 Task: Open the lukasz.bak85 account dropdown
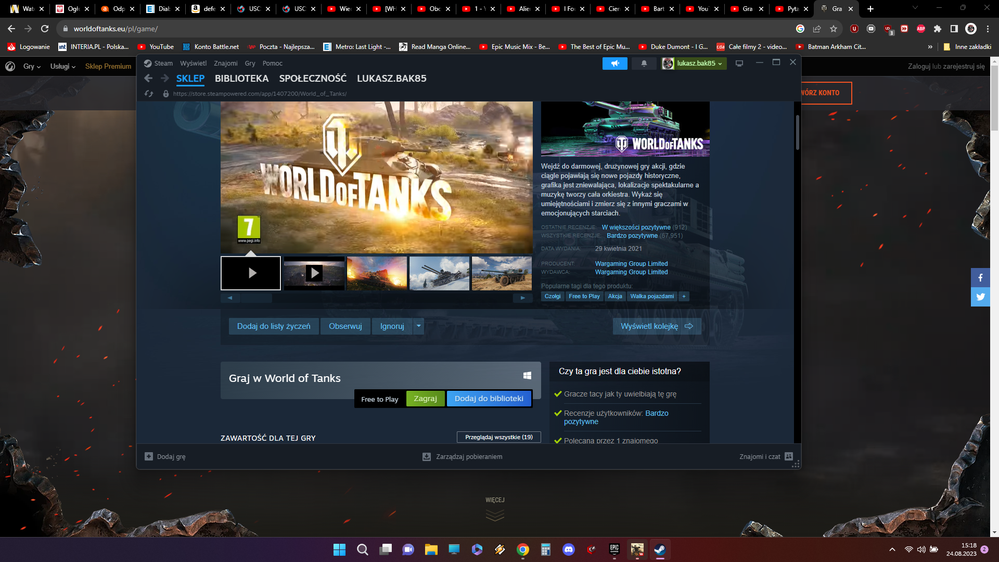[693, 63]
